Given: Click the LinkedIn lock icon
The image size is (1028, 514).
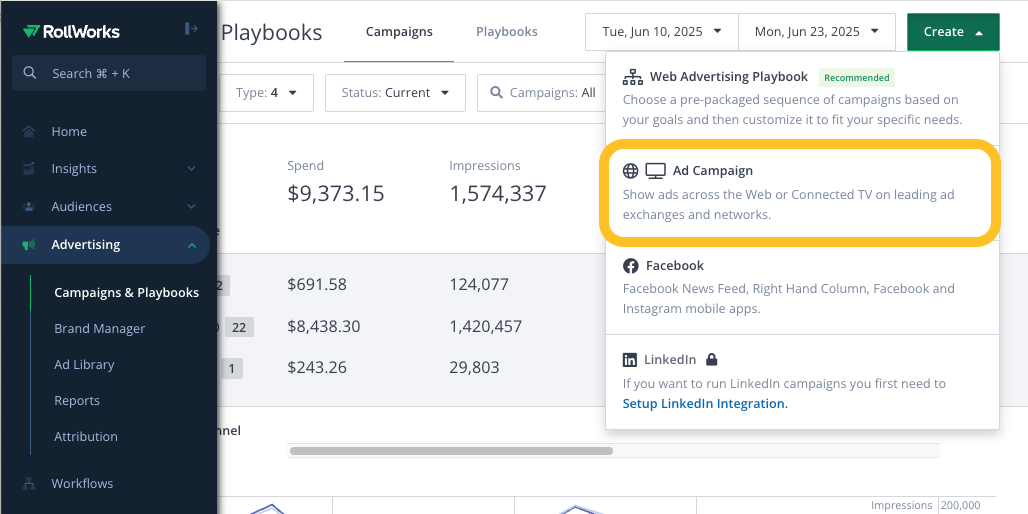Looking at the screenshot, I should point(711,359).
